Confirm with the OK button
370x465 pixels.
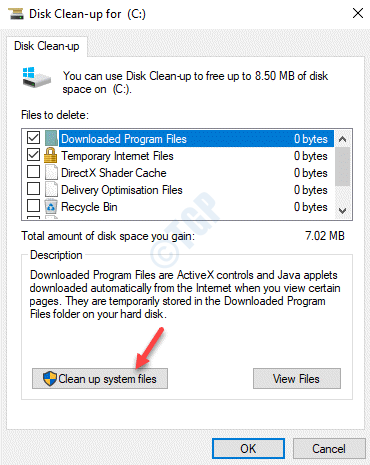pyautogui.click(x=248, y=448)
